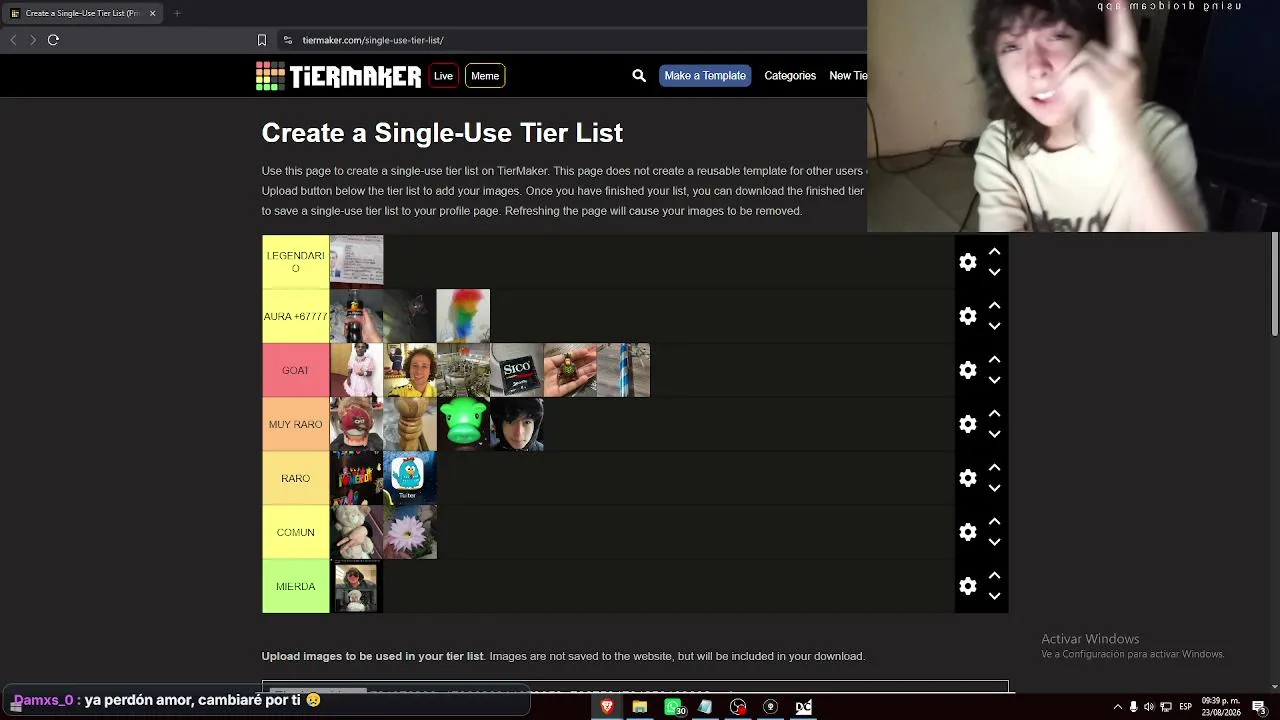Move COMUN tier down with arrow
This screenshot has width=1280, height=720.
point(994,542)
